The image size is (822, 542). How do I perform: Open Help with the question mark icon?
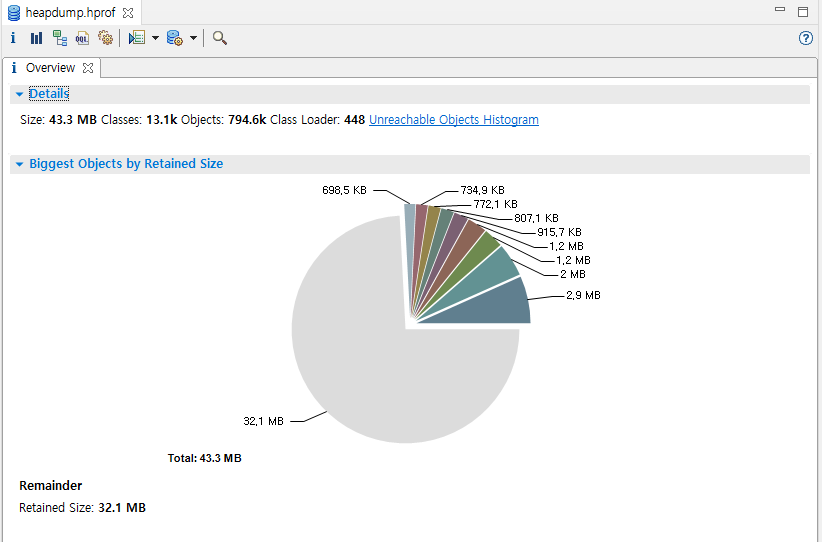[x=806, y=38]
